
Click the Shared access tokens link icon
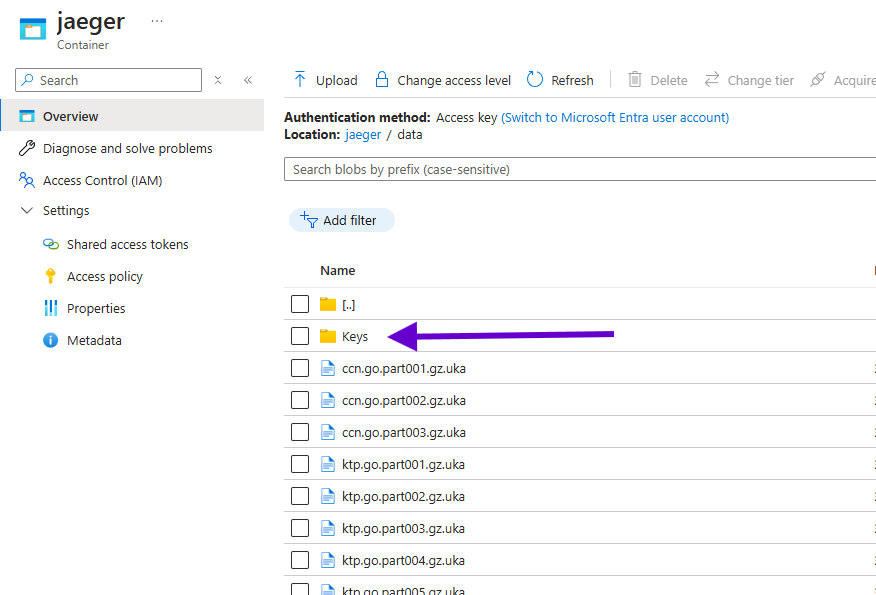pyautogui.click(x=51, y=244)
